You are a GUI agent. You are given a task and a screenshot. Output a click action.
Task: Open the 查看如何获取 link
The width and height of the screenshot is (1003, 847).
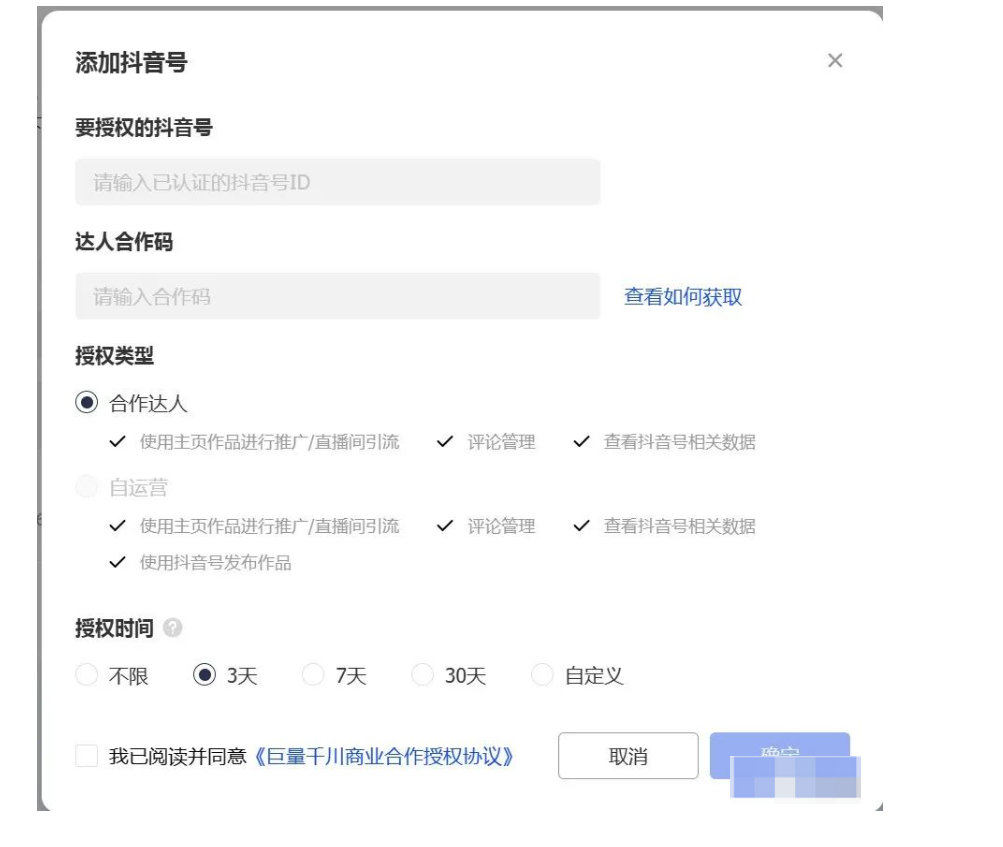tap(683, 297)
